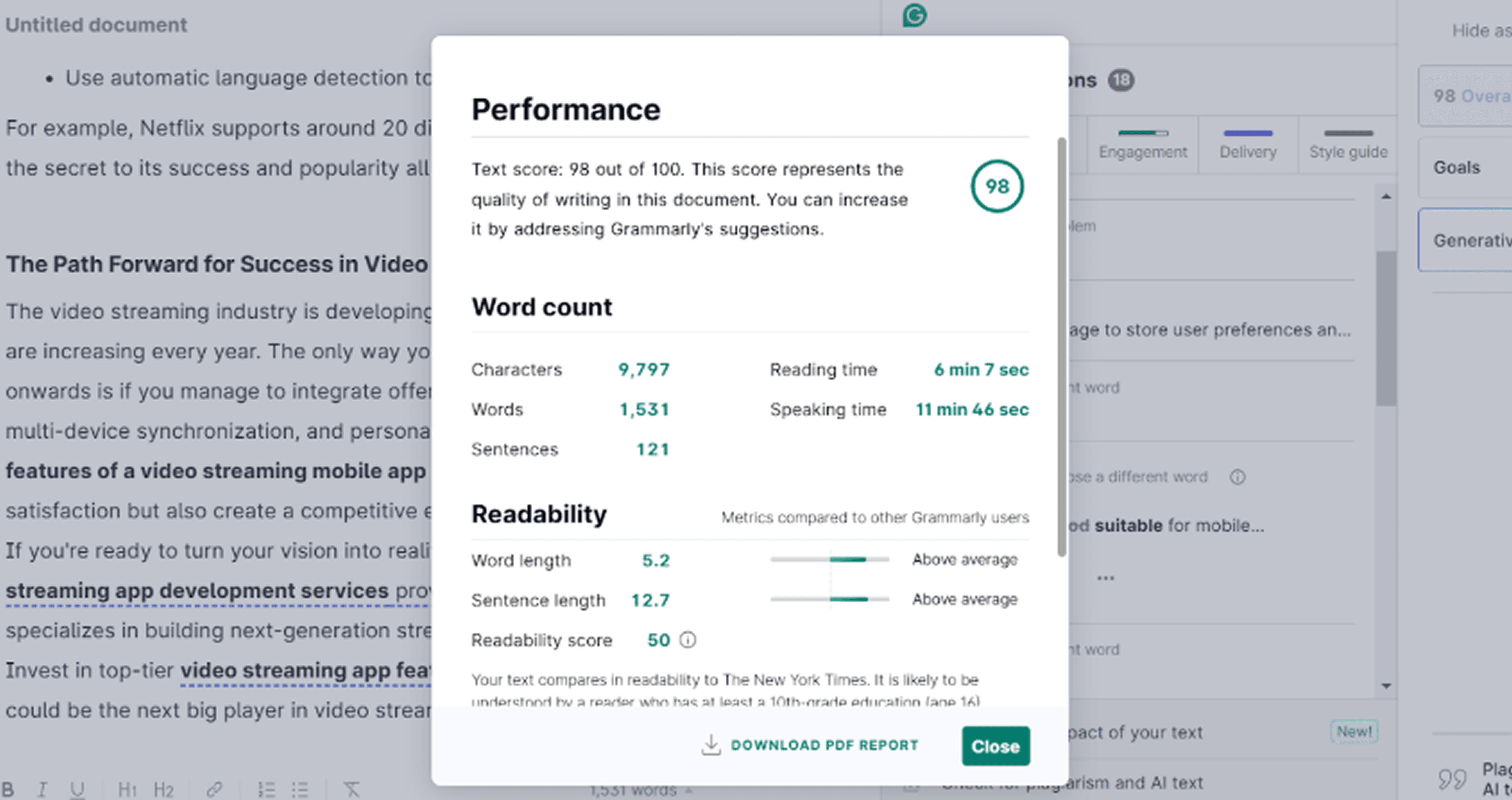1512x800 pixels.
Task: Click the Characters value 9,797
Action: coord(643,369)
